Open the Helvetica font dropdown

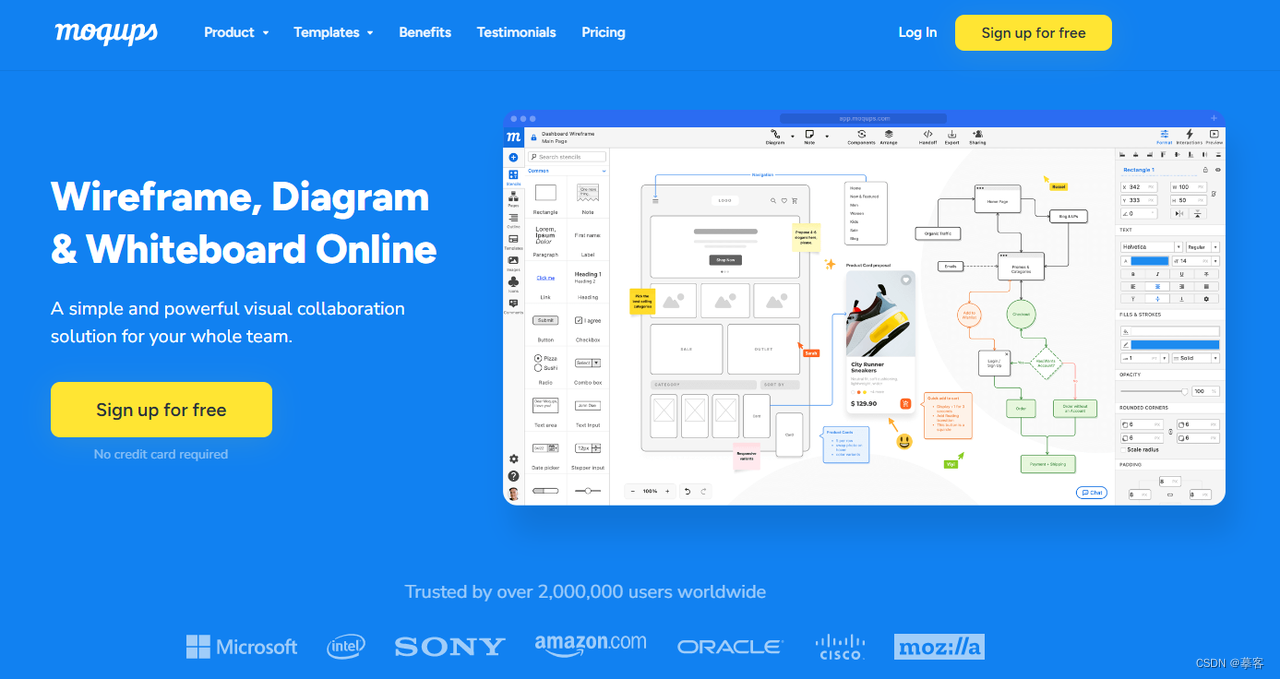click(x=1150, y=246)
